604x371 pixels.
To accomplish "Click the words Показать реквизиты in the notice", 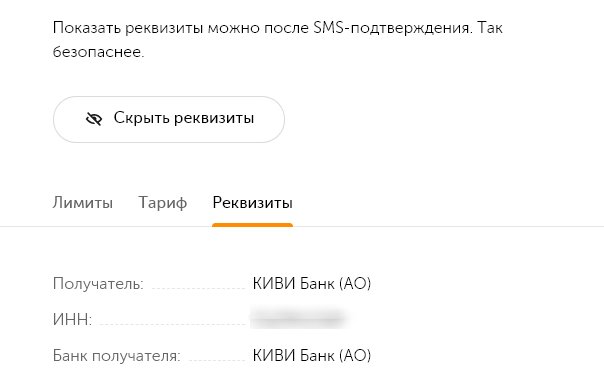I will pyautogui.click(x=128, y=29).
